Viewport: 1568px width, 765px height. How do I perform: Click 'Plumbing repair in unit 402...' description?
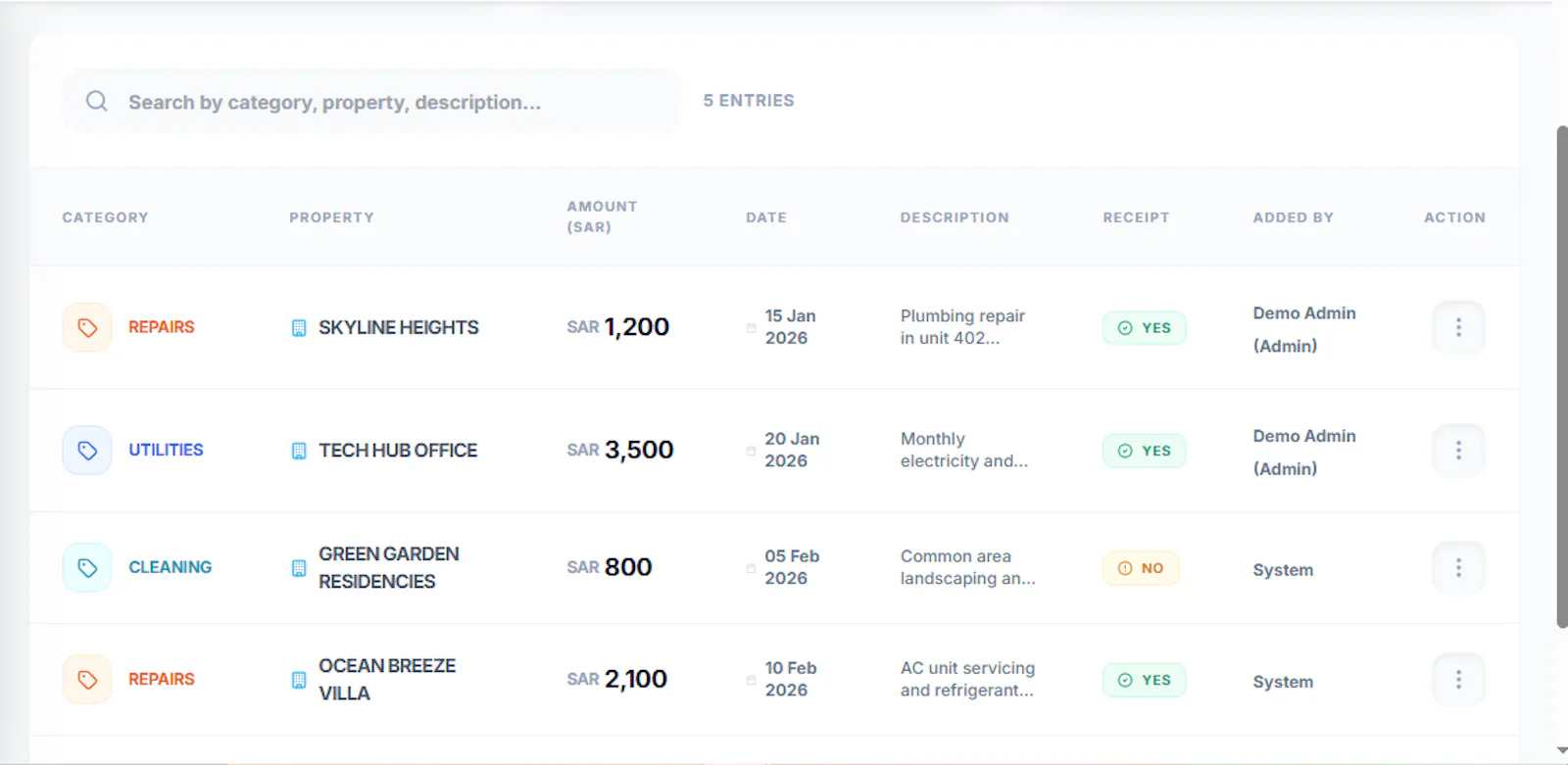[962, 327]
